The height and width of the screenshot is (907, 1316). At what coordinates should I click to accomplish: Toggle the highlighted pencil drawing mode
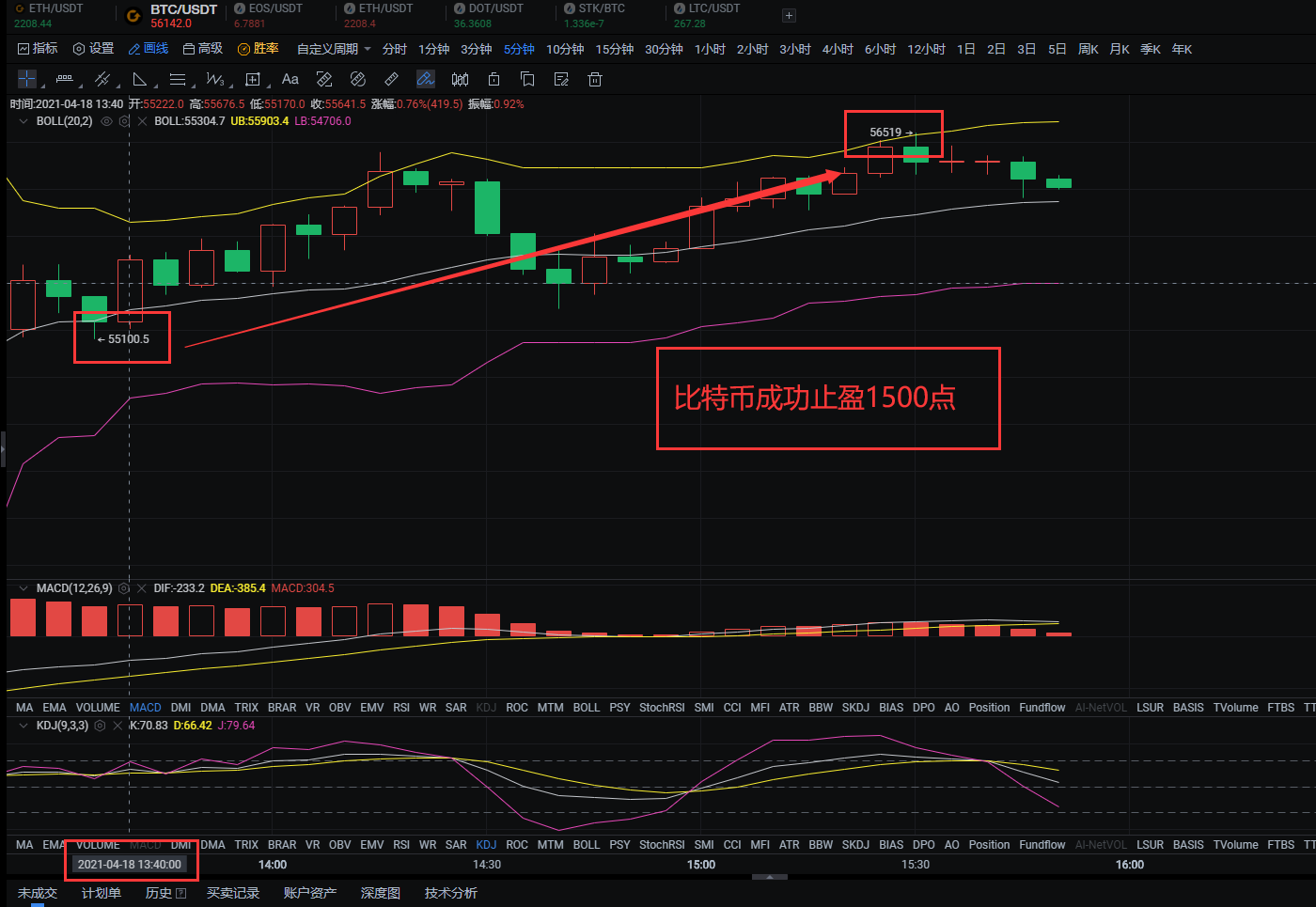[x=426, y=79]
